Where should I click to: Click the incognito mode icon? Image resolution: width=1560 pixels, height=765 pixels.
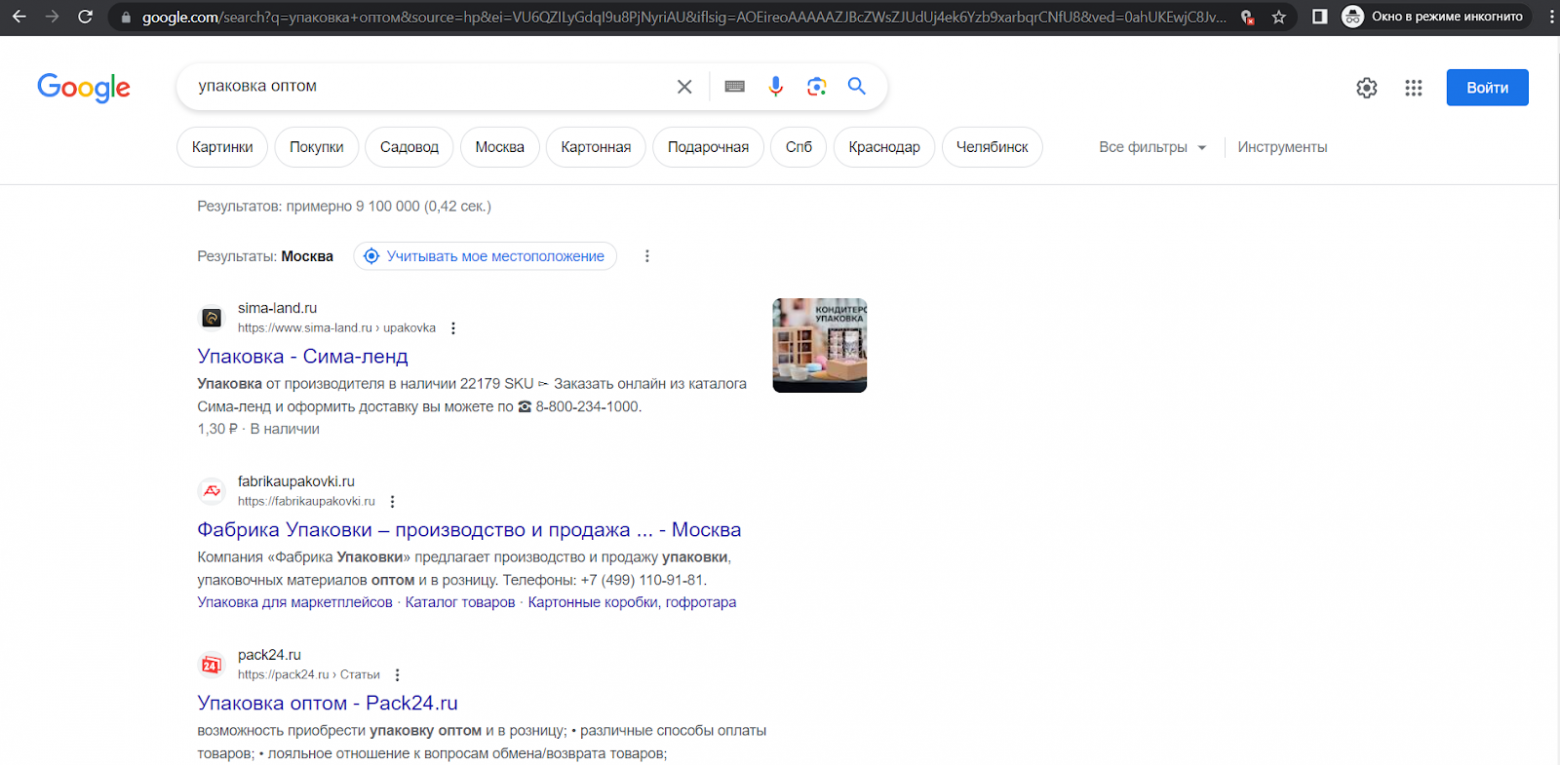1352,16
